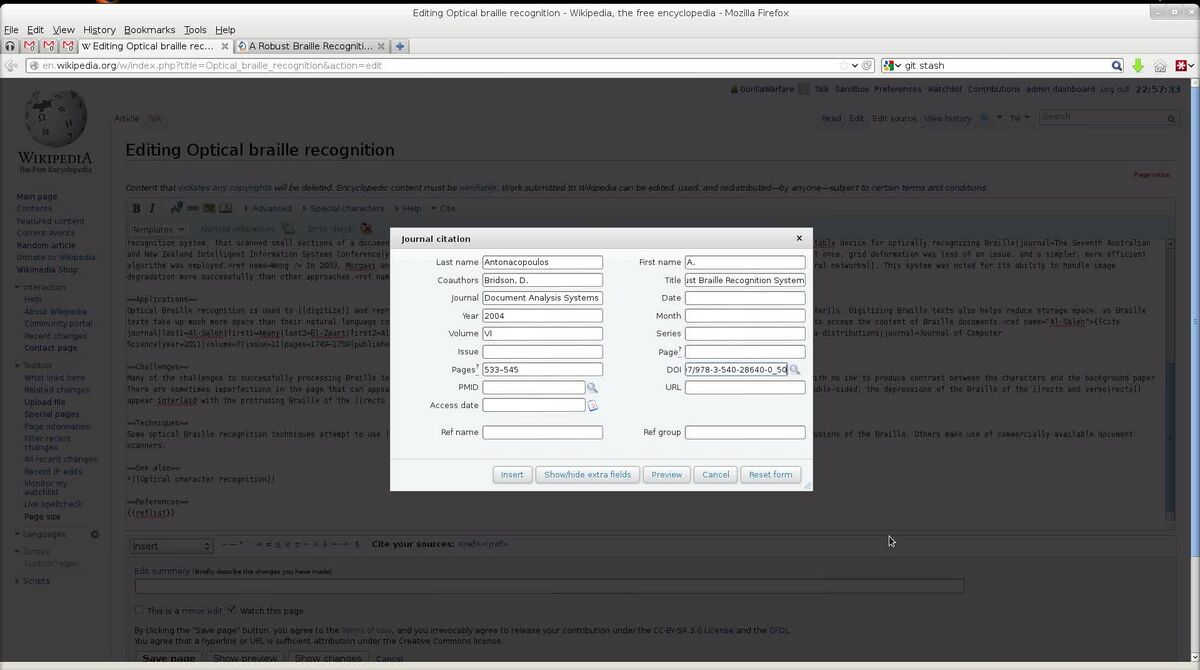
Task: Uncheck the Watch this page checkbox
Action: pyautogui.click(x=231, y=610)
